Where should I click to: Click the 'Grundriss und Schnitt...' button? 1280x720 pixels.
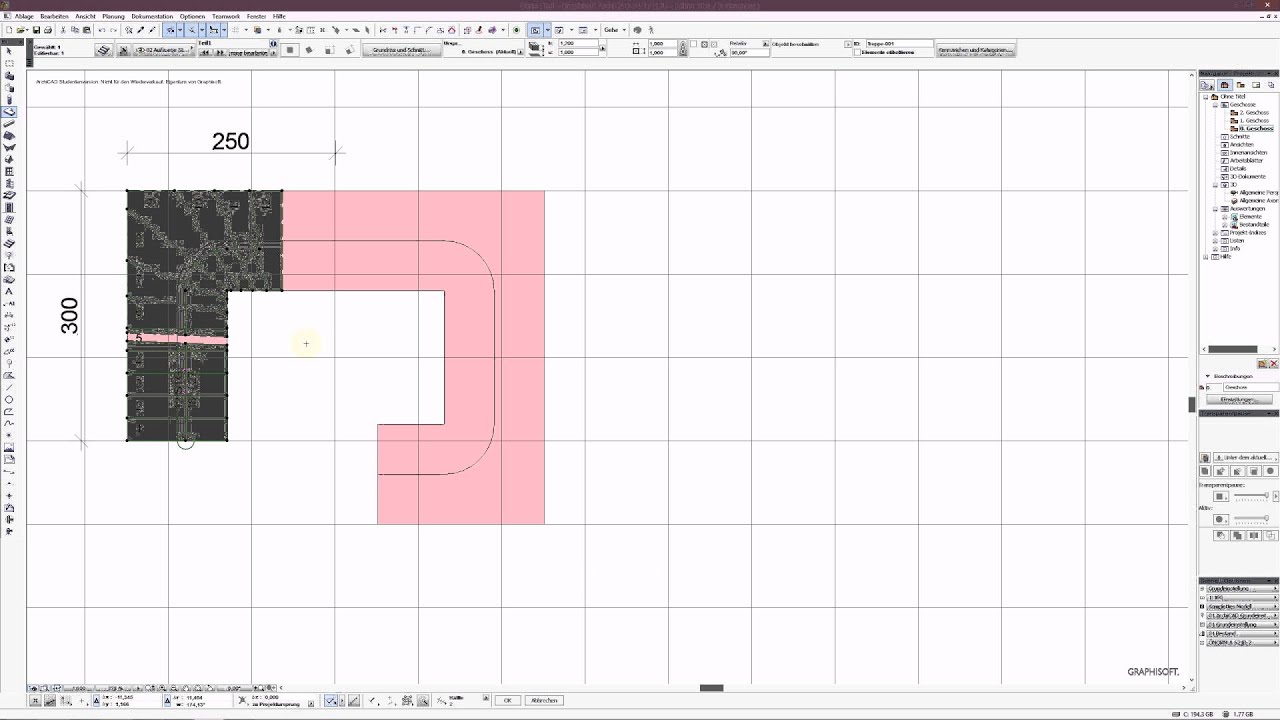click(400, 50)
